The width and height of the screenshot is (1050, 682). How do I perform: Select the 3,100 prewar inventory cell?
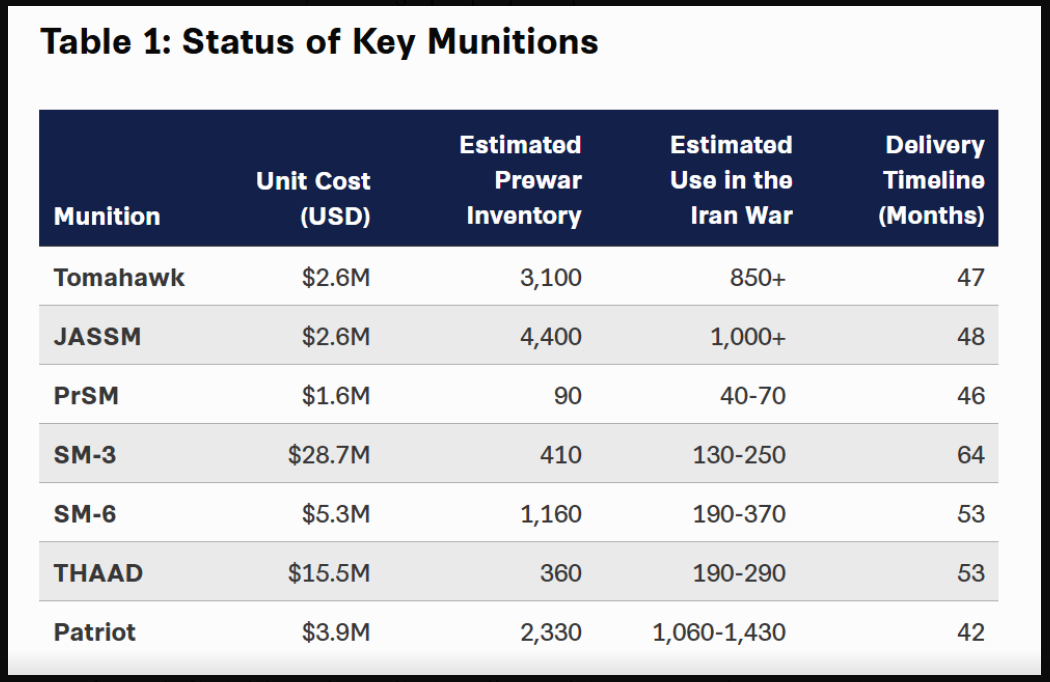pos(550,277)
